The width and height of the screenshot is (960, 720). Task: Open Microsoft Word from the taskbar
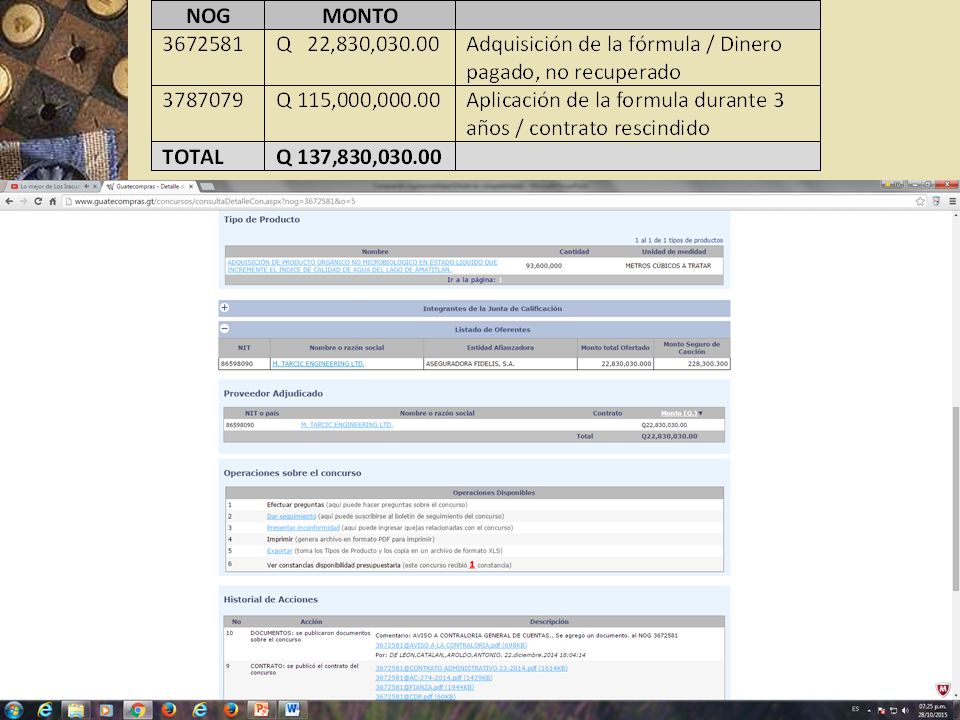(292, 710)
